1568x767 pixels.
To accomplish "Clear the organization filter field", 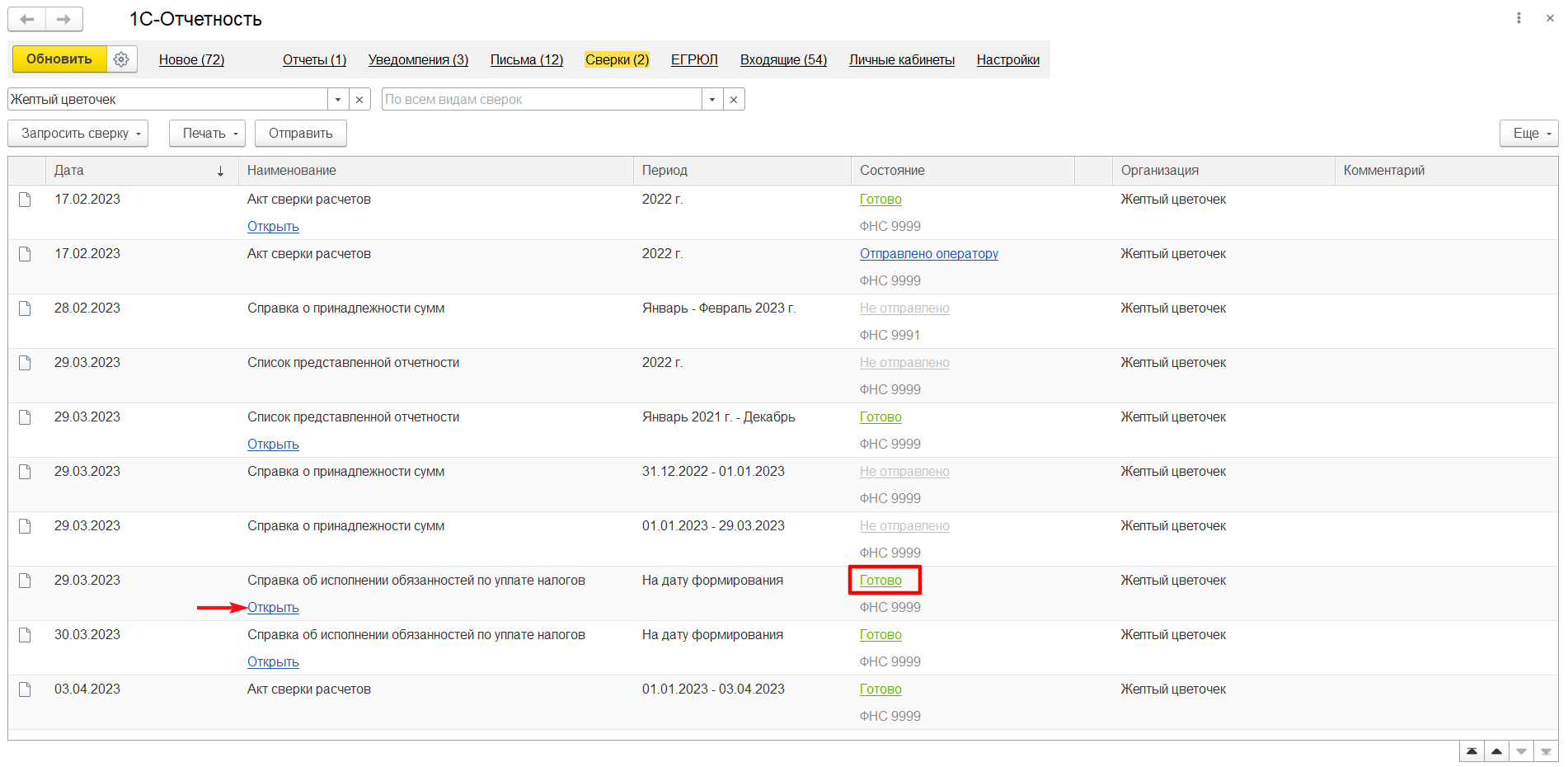I will point(359,100).
